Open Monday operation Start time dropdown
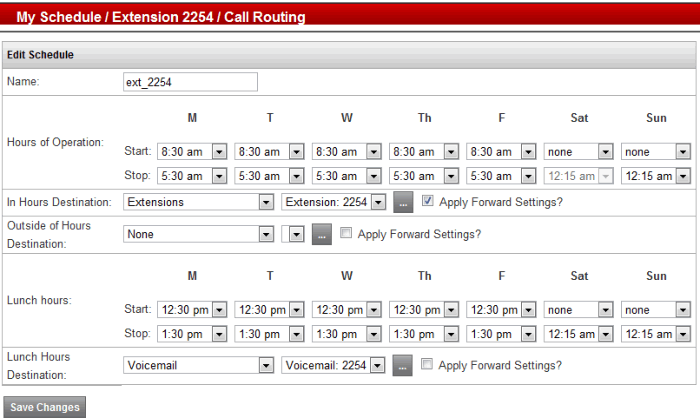 (192, 152)
